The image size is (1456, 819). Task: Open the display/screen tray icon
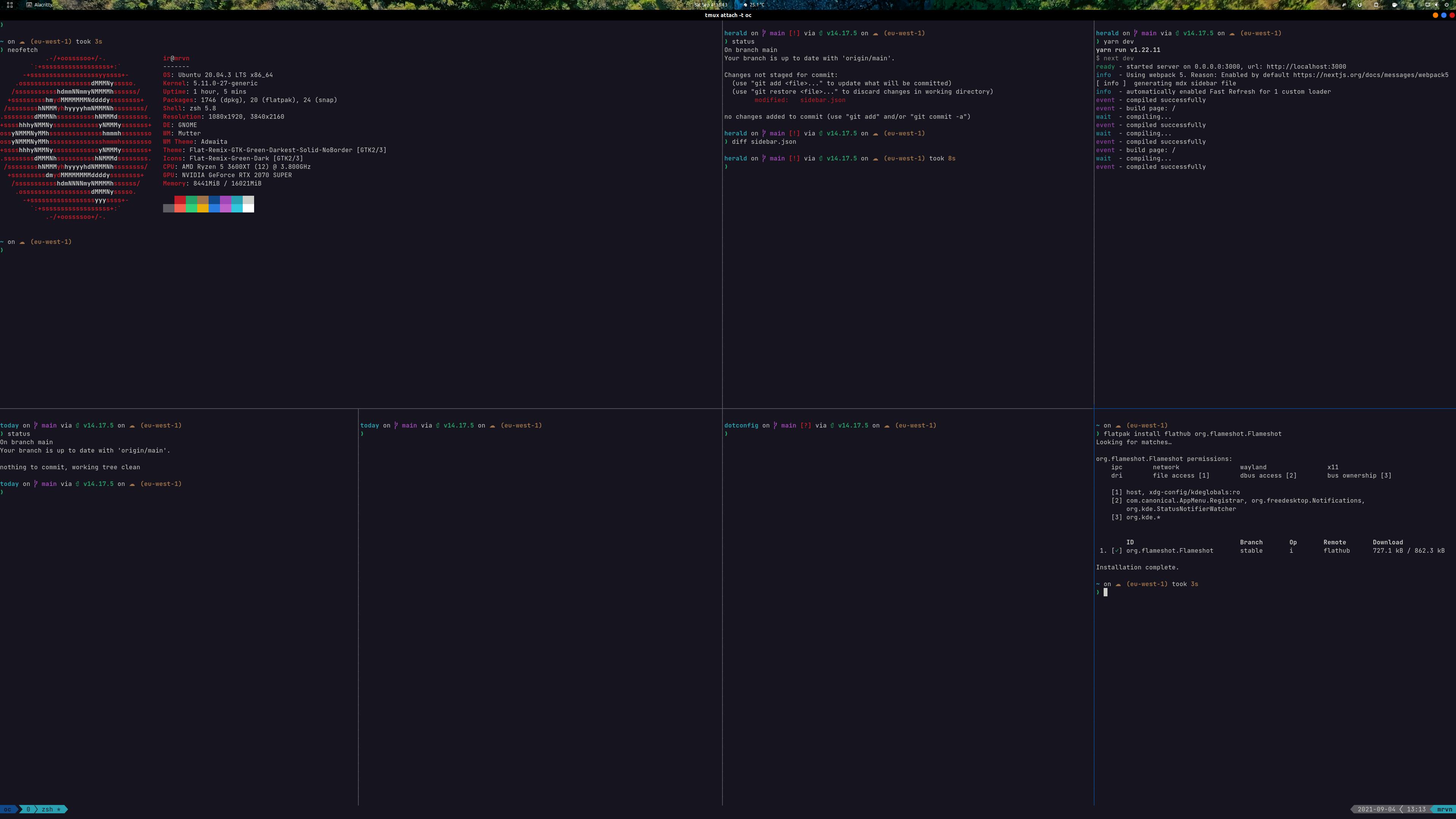(x=1427, y=5)
